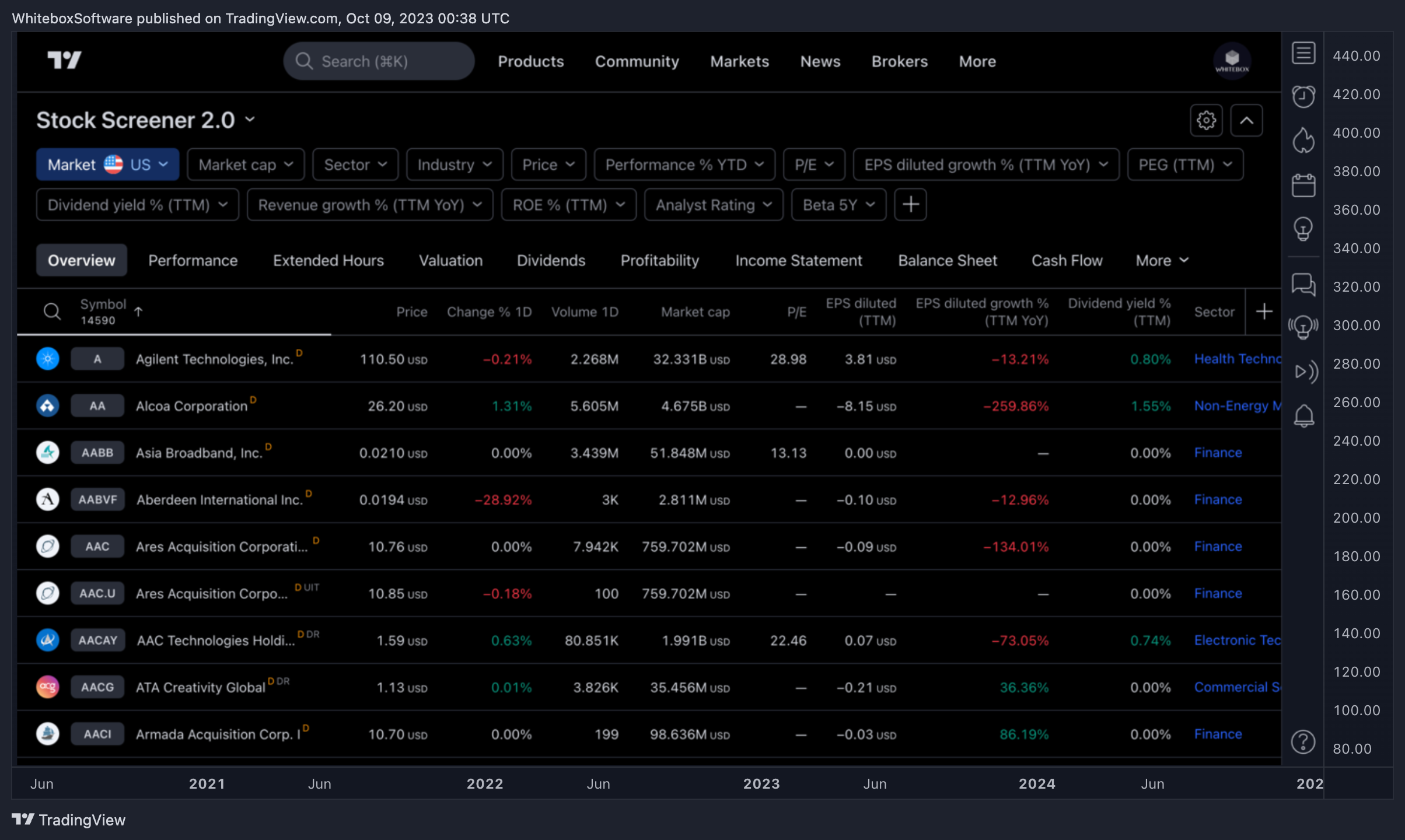Screen dimensions: 1405x840
Task: Click the Agilent Technologies logo icon
Action: click(48, 359)
